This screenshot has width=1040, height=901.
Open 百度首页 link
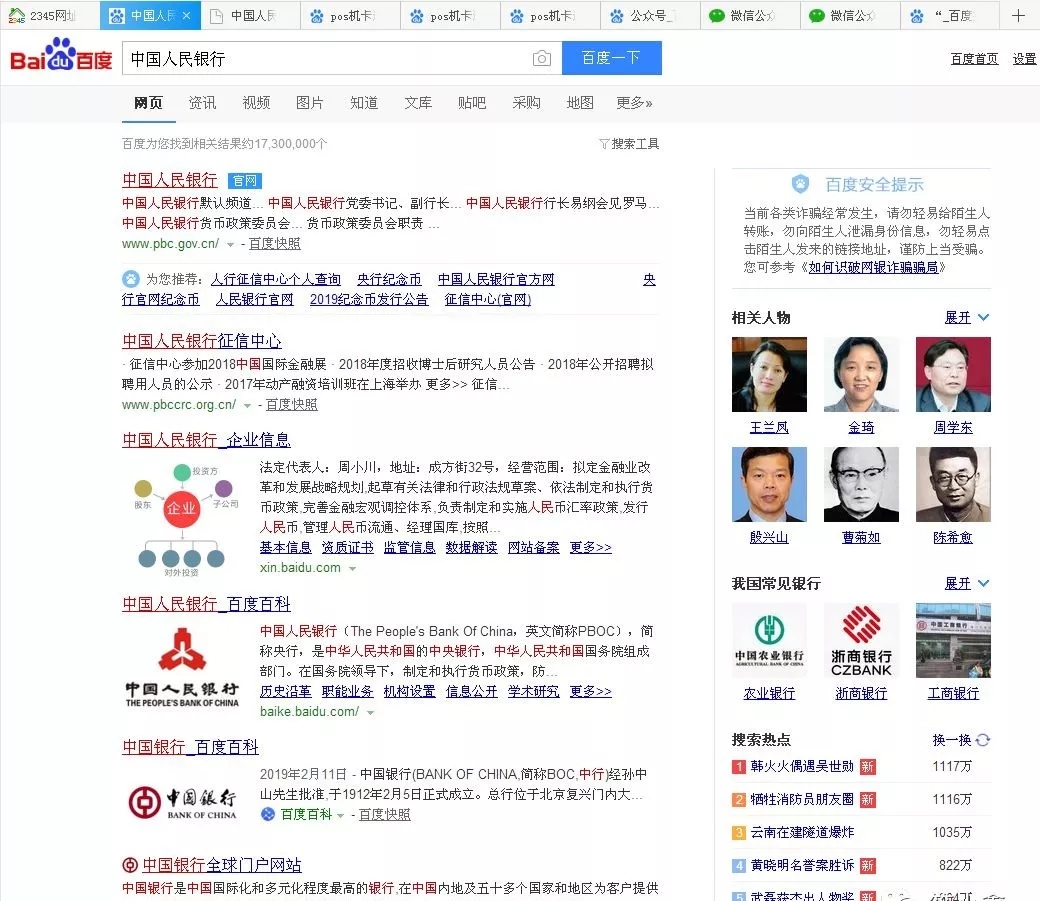click(974, 59)
